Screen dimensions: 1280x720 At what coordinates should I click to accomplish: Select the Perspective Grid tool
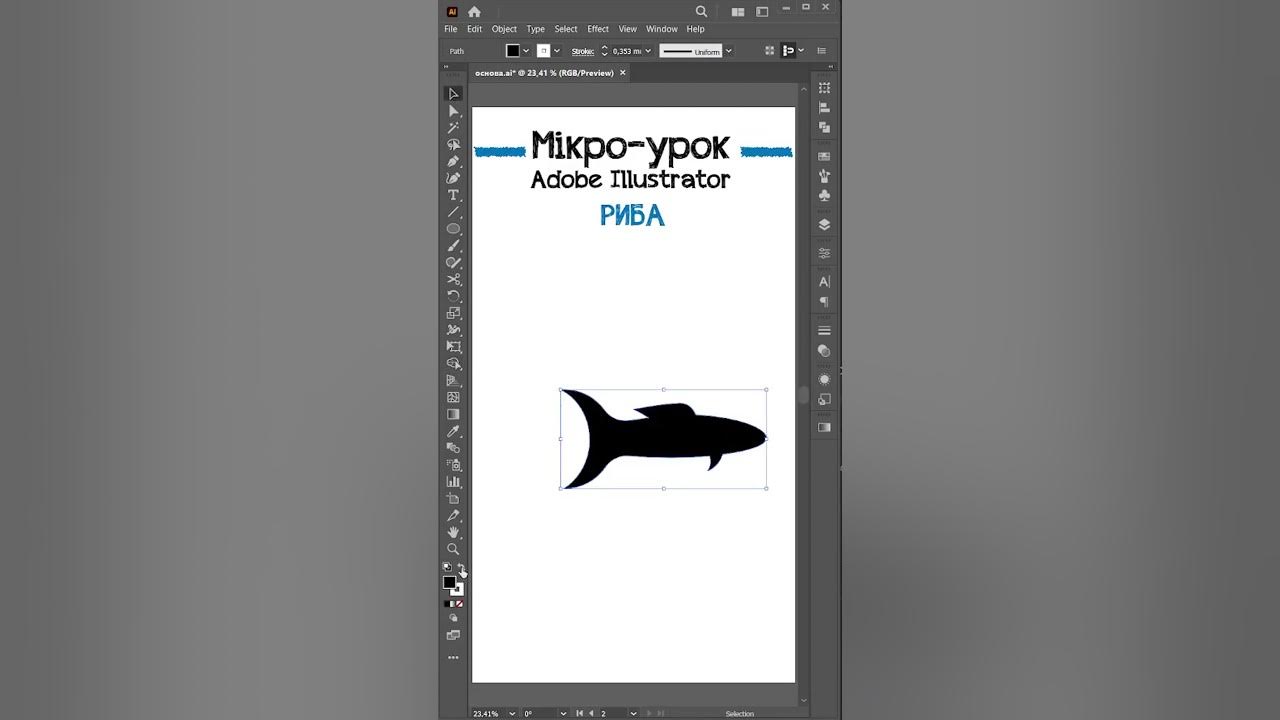[x=453, y=381]
